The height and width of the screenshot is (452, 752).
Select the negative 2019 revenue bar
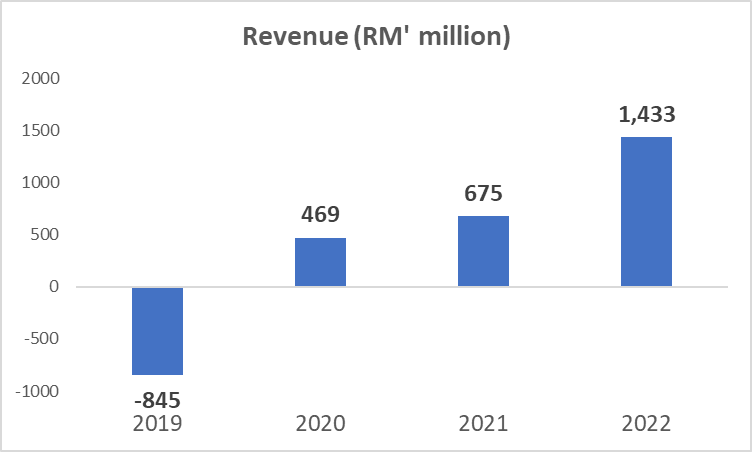[x=157, y=331]
